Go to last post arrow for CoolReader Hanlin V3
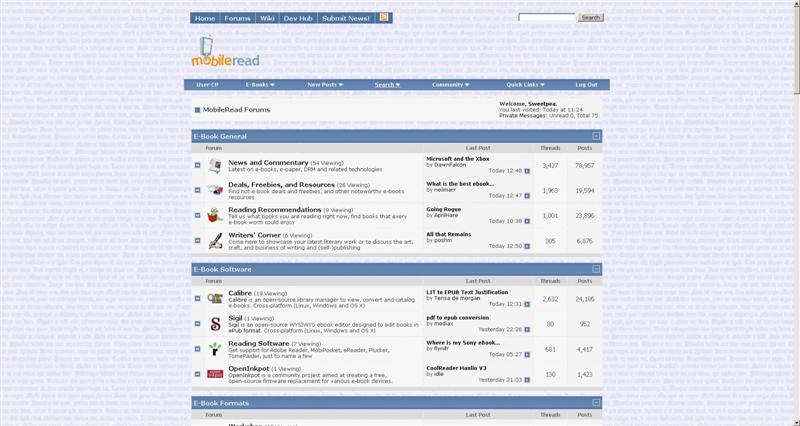This screenshot has height=426, width=800. tap(527, 380)
